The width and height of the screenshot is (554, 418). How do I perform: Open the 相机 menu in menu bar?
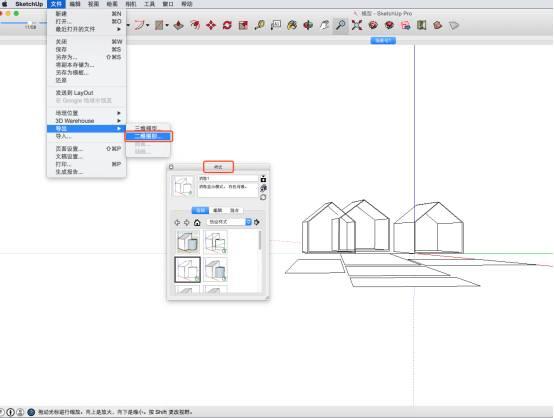[x=131, y=4]
